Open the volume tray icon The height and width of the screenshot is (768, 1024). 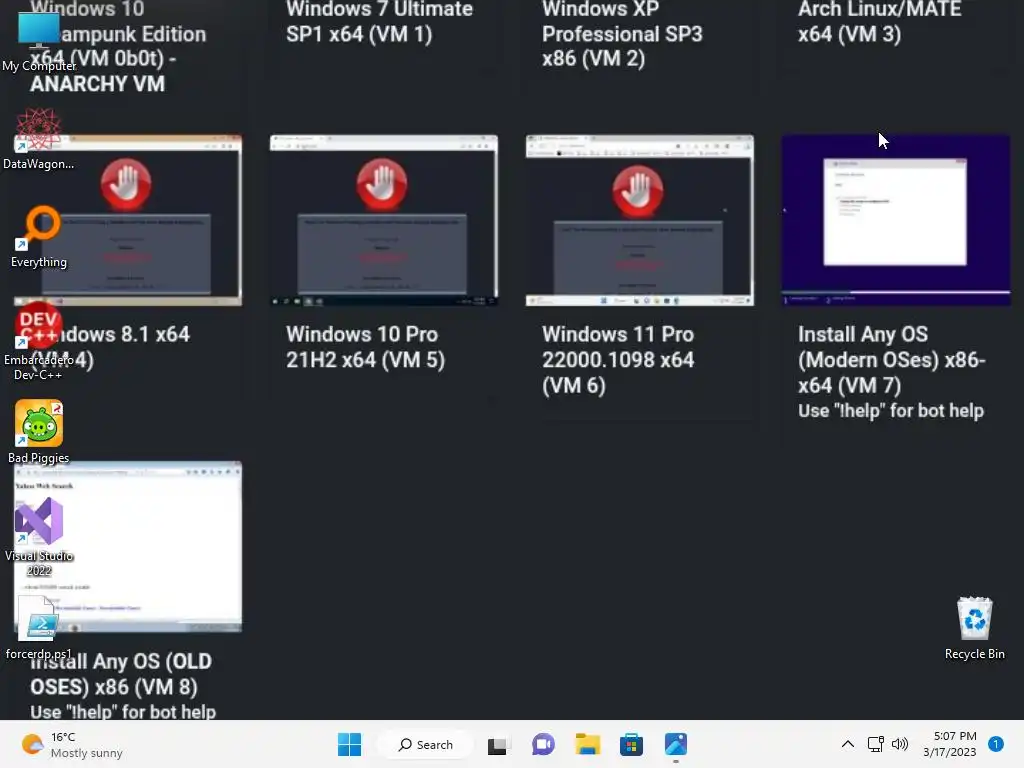[900, 744]
